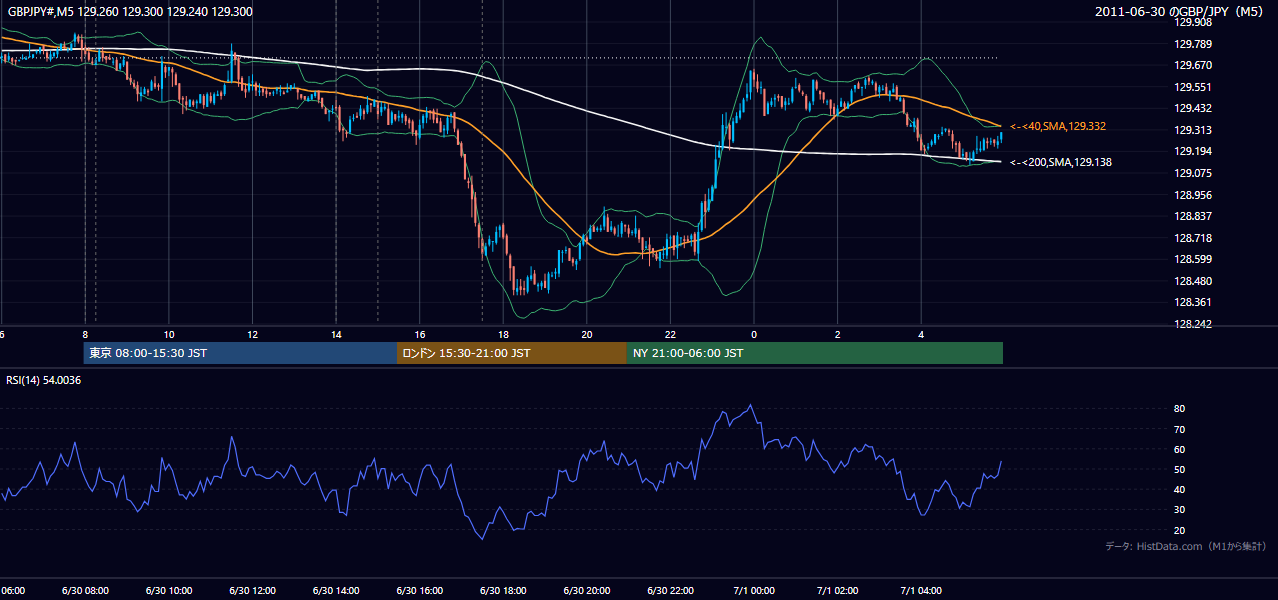Click the 6/30 16:00 time axis label
This screenshot has width=1278, height=600.
[x=421, y=591]
